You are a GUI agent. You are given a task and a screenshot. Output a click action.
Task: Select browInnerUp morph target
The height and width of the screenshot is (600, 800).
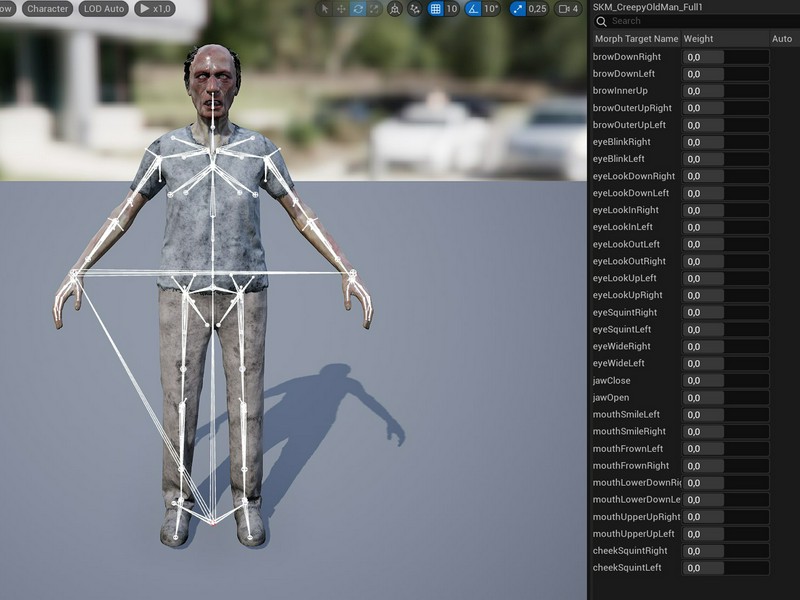point(620,91)
